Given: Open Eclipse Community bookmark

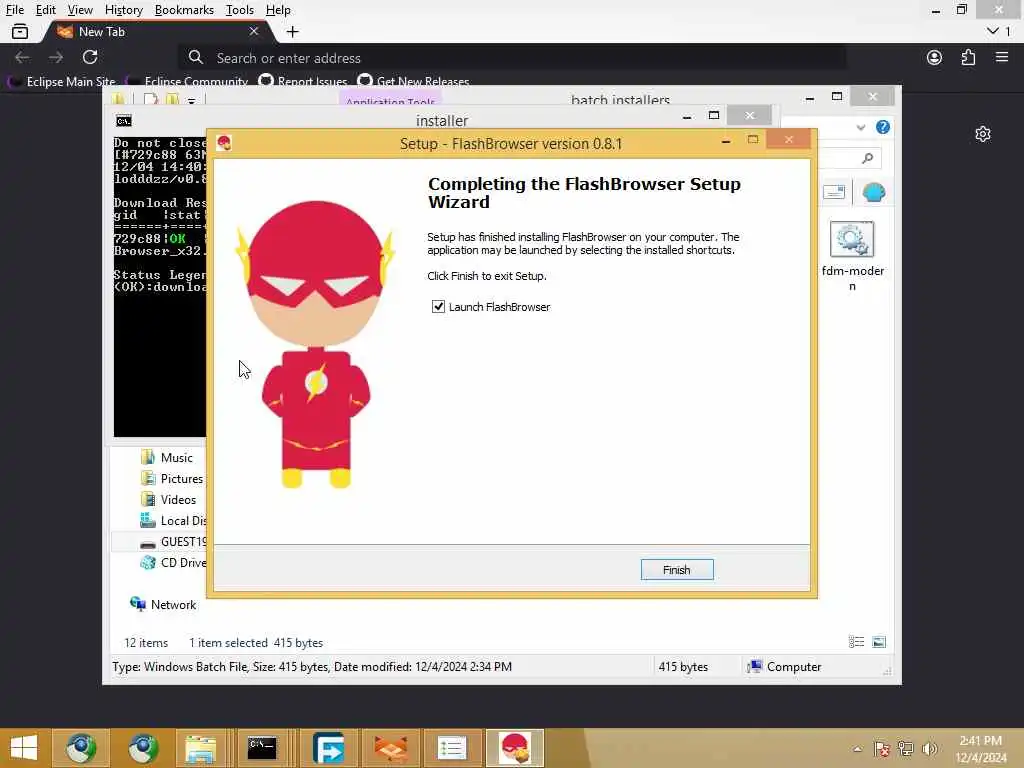Looking at the screenshot, I should click(x=188, y=82).
